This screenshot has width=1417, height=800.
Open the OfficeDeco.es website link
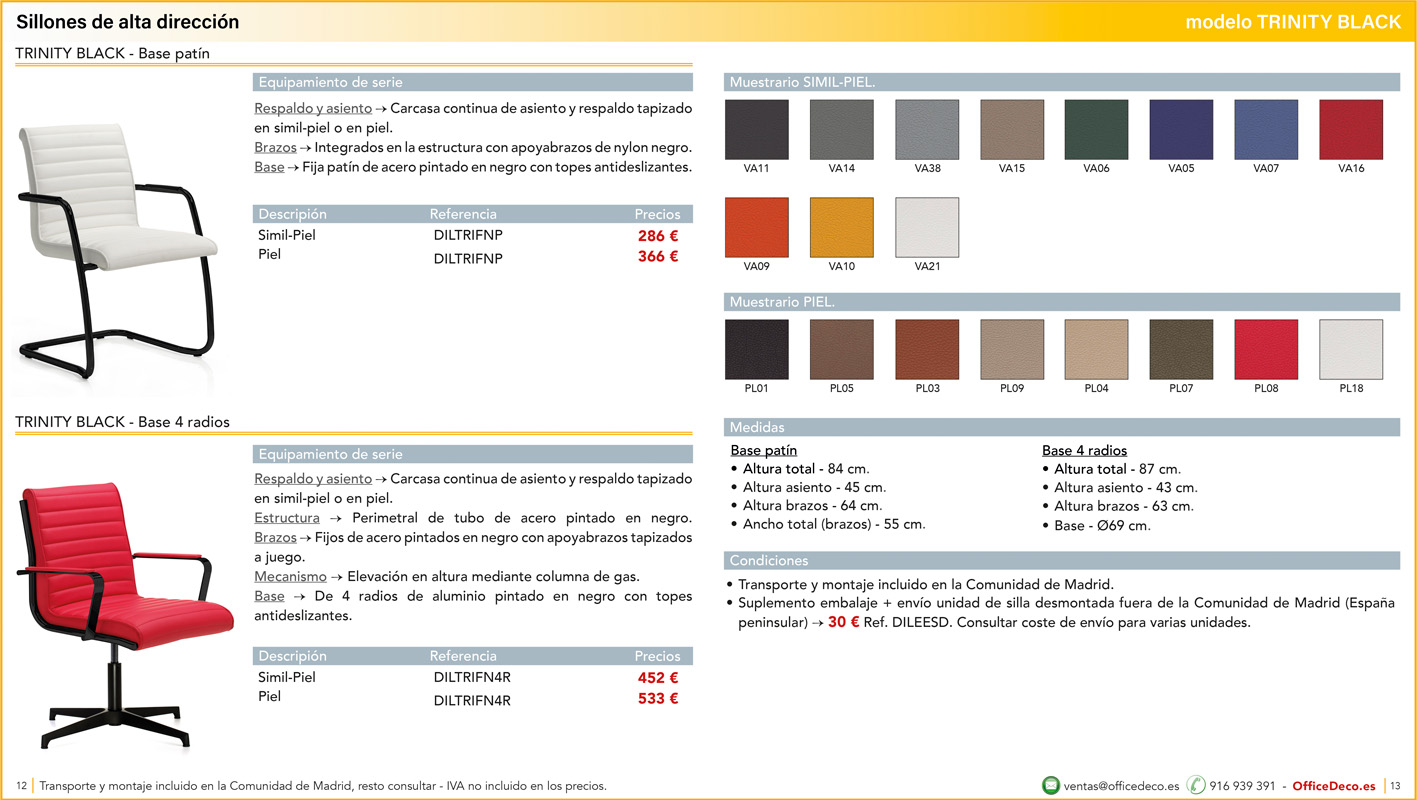[x=1334, y=786]
